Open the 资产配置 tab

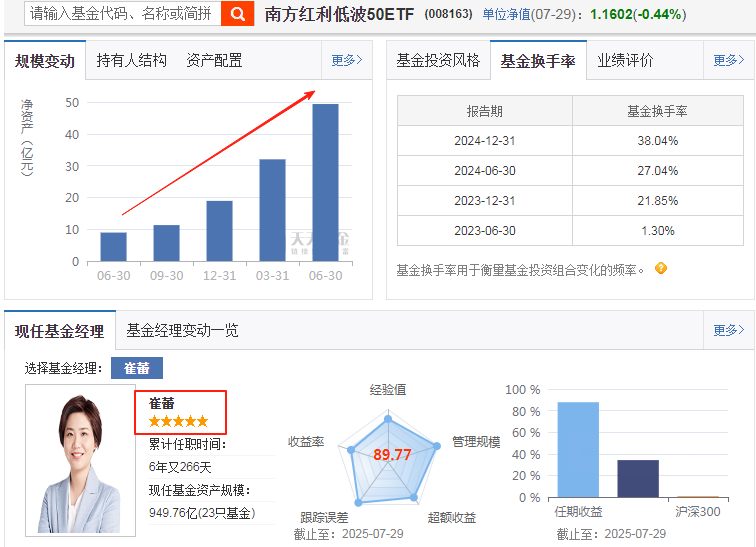[x=214, y=60]
